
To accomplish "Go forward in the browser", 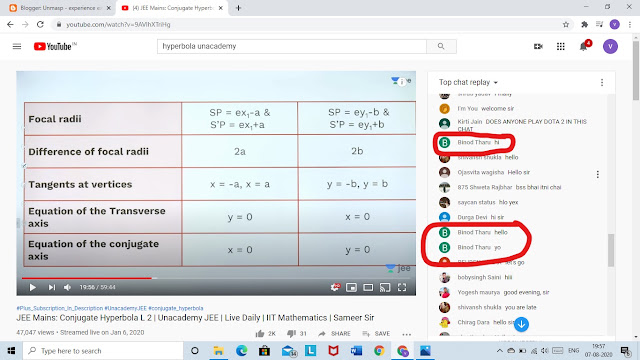I will (25, 24).
